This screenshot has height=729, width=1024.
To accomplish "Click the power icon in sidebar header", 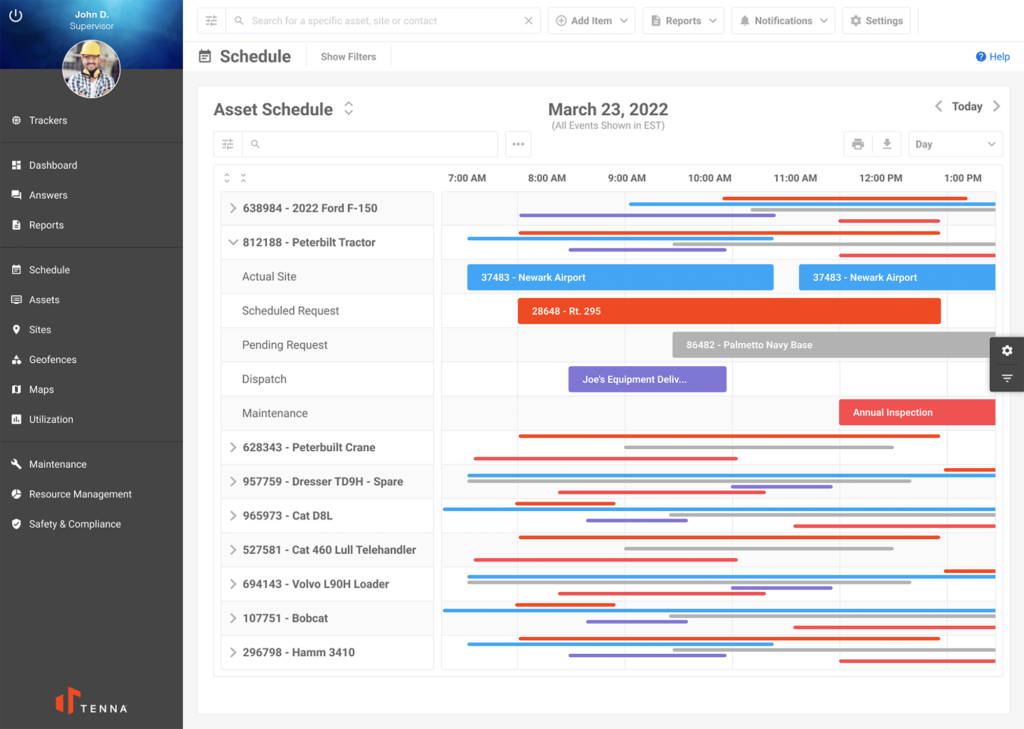I will [x=16, y=16].
